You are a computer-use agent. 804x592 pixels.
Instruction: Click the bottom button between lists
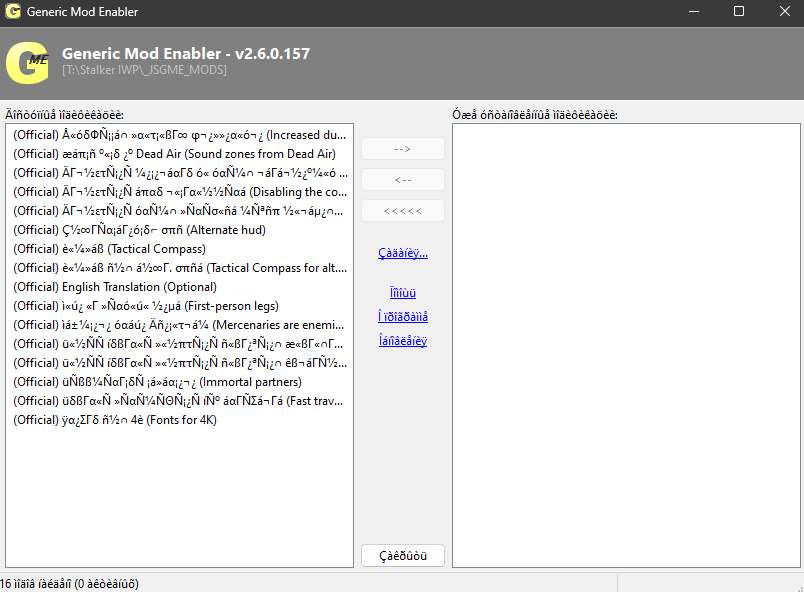[x=403, y=556]
